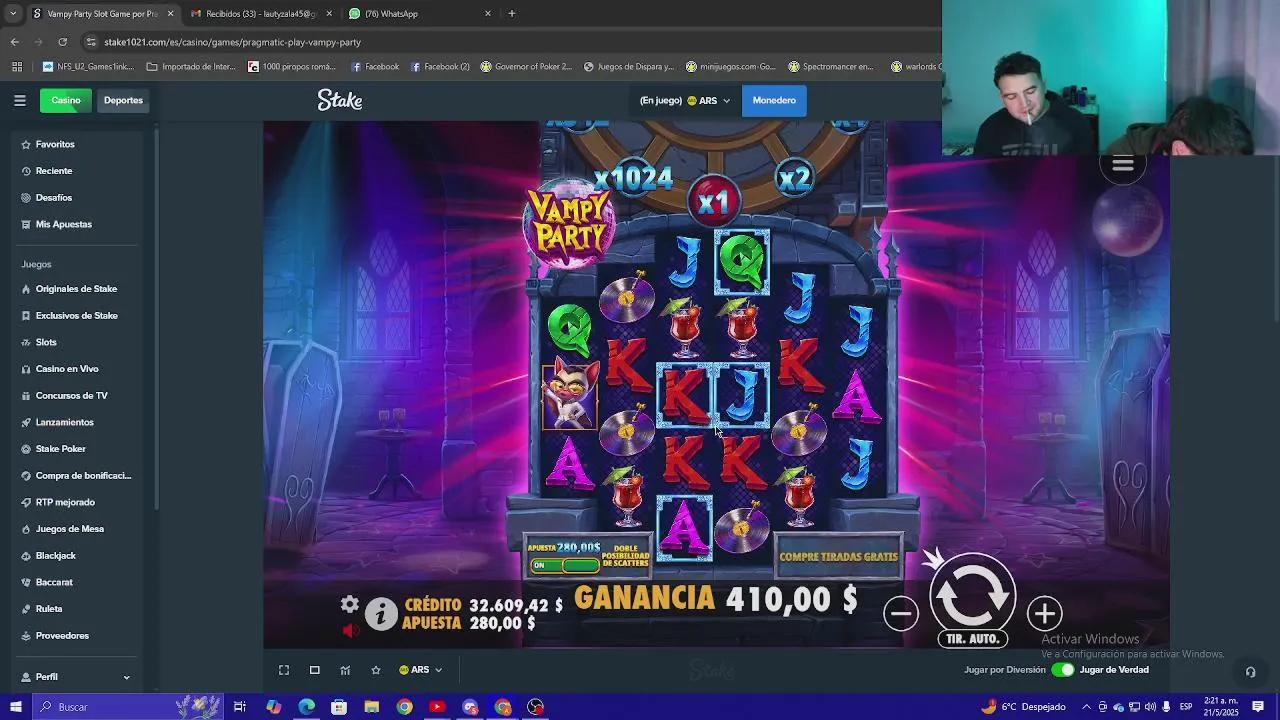The width and height of the screenshot is (1280, 720).
Task: Open the Monedero wallet button
Action: 774,100
